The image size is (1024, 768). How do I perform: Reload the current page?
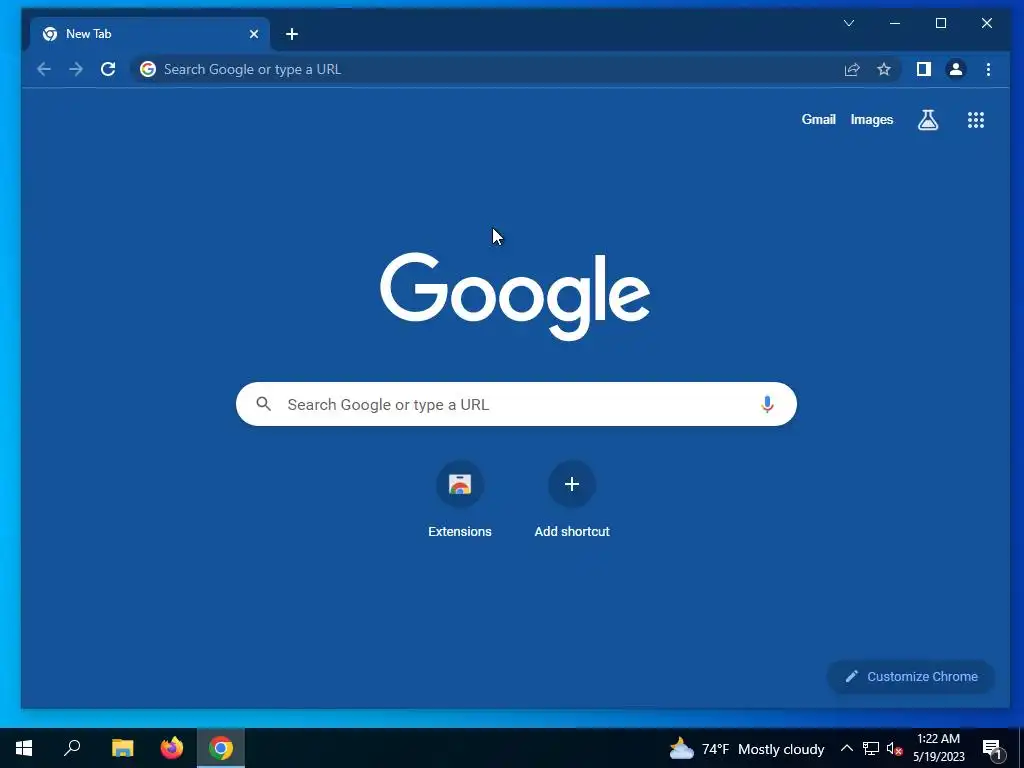click(108, 69)
